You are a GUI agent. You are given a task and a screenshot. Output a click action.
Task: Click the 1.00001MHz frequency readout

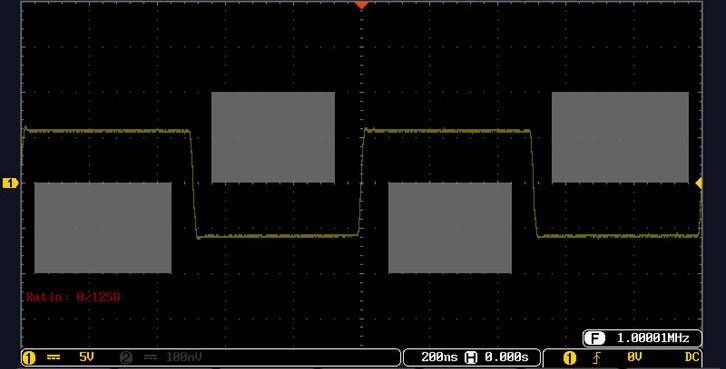pos(653,338)
